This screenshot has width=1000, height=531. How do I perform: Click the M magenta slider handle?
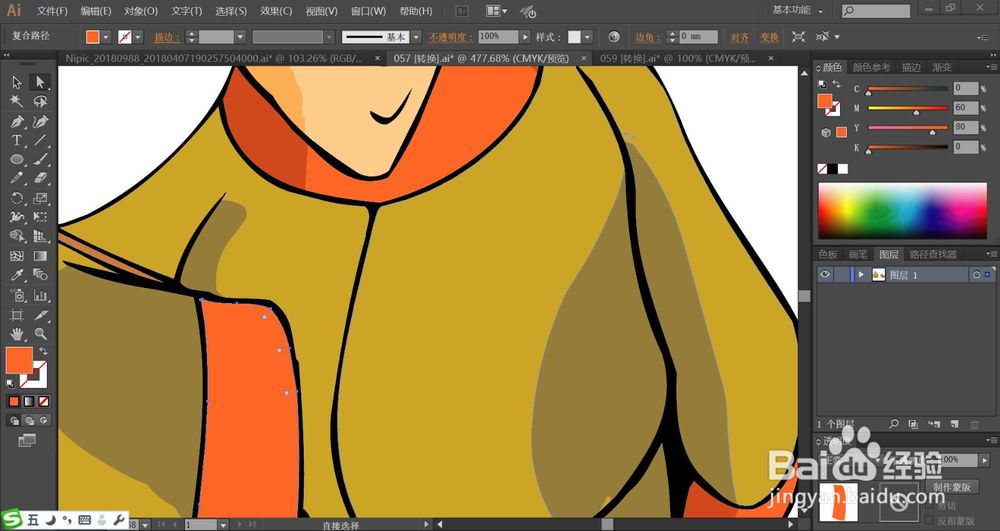click(x=916, y=113)
